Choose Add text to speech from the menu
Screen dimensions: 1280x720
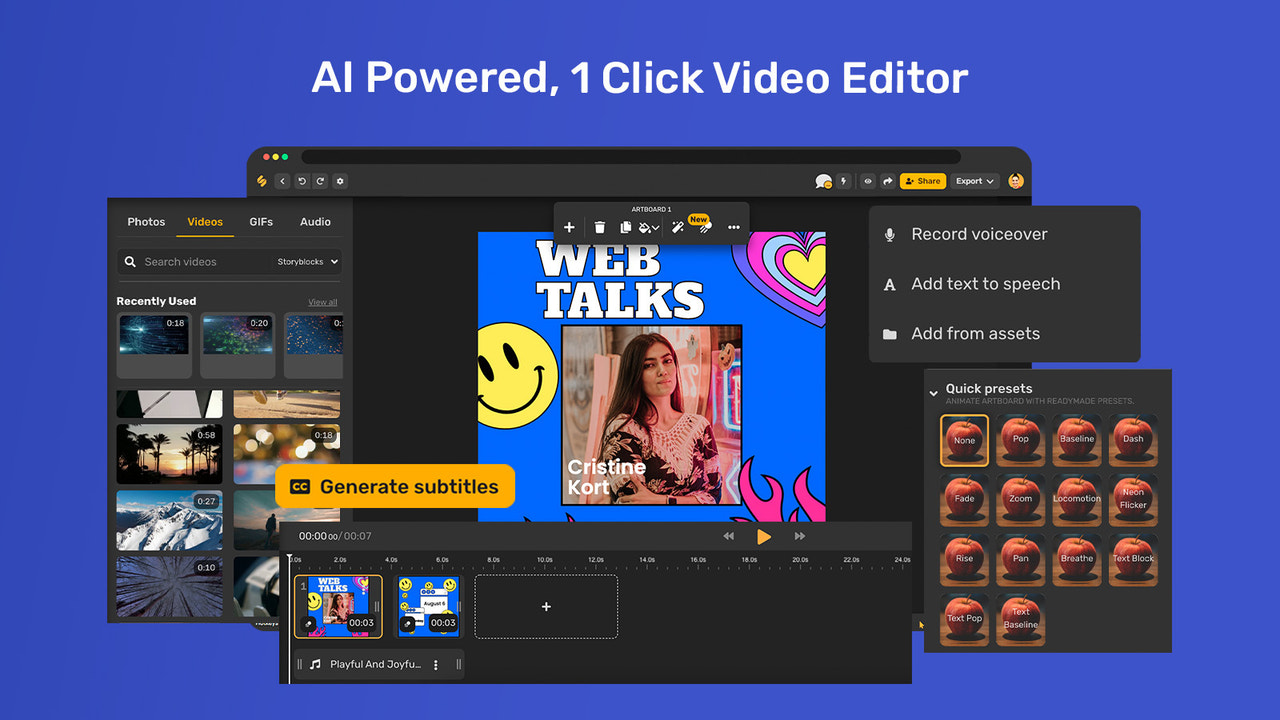pos(985,284)
